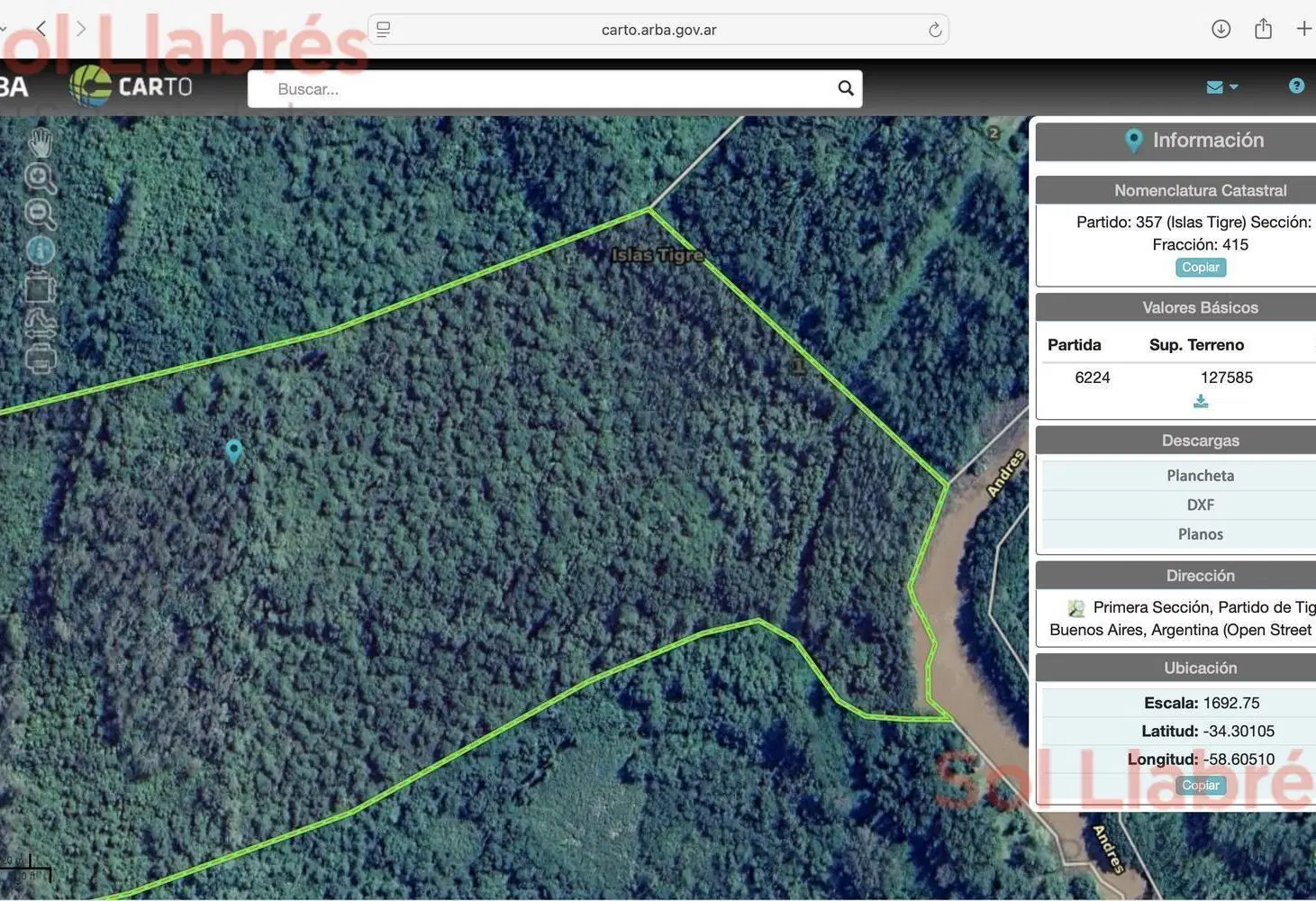Open browser downloads button

pyautogui.click(x=1221, y=29)
